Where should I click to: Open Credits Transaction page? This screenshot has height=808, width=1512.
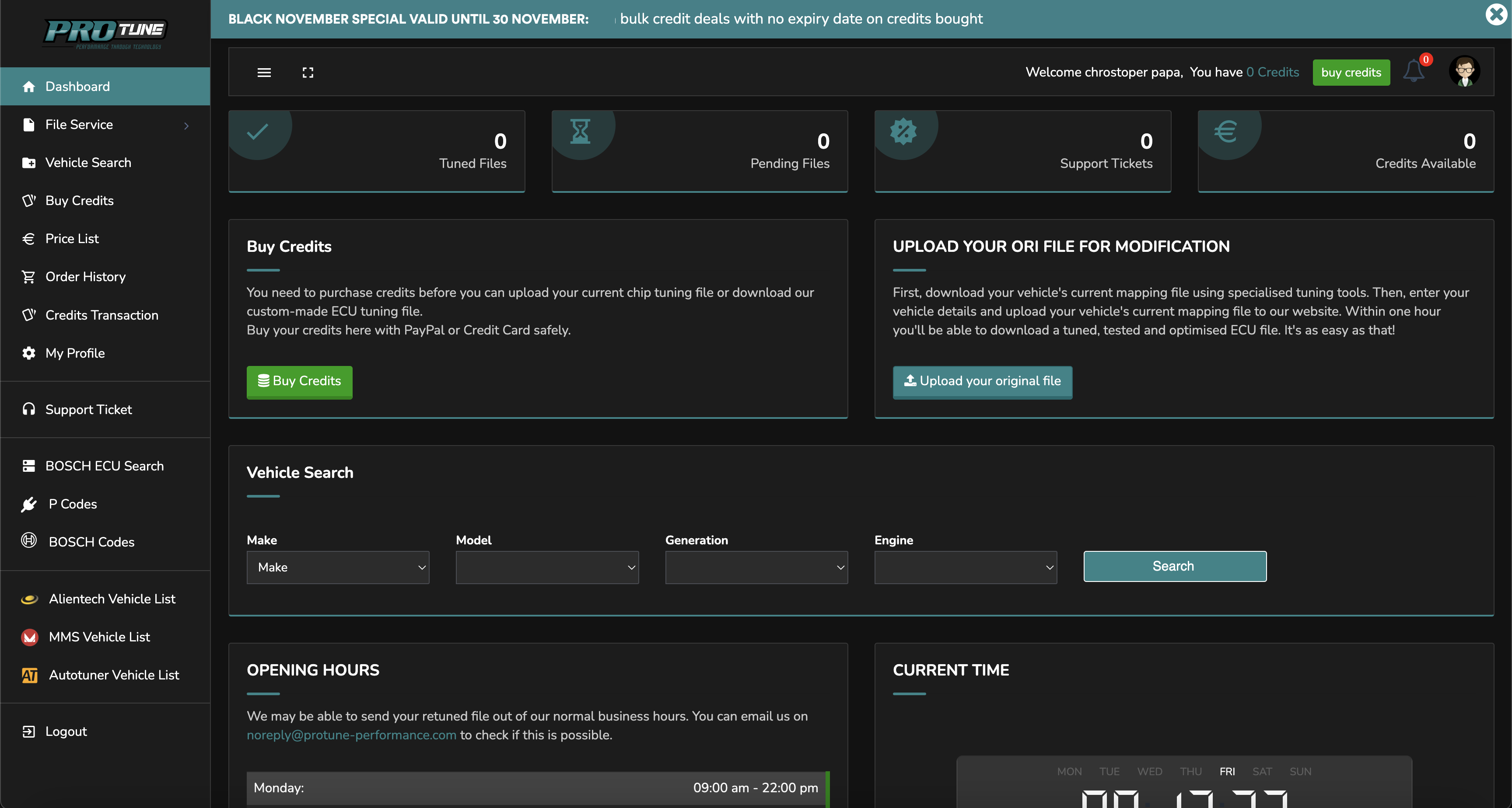pos(105,315)
